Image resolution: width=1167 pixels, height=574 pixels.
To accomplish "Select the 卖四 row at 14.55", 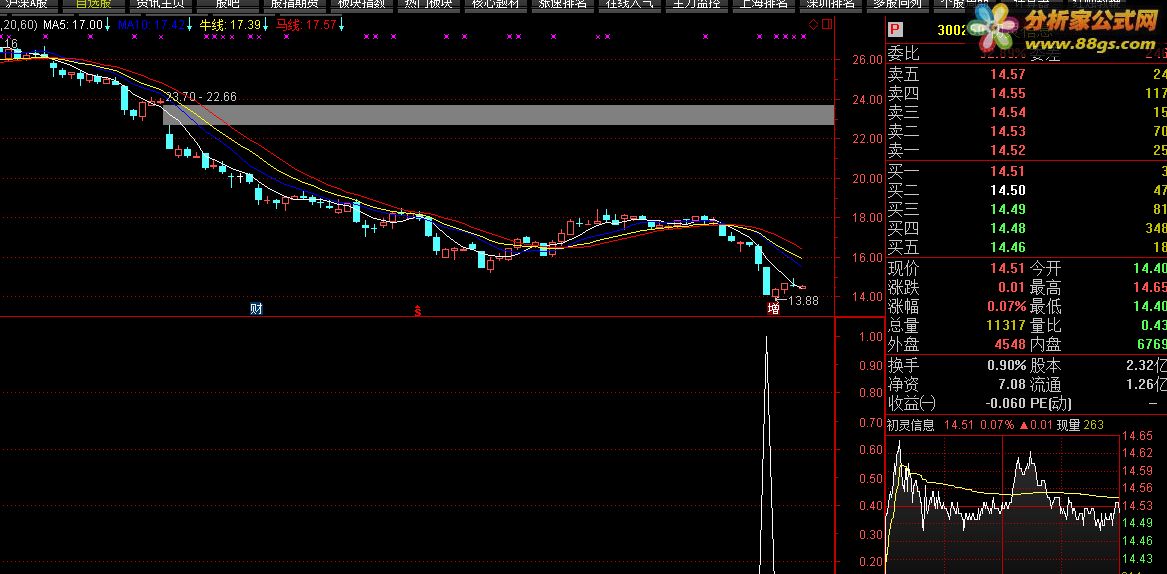I will tap(1026, 93).
